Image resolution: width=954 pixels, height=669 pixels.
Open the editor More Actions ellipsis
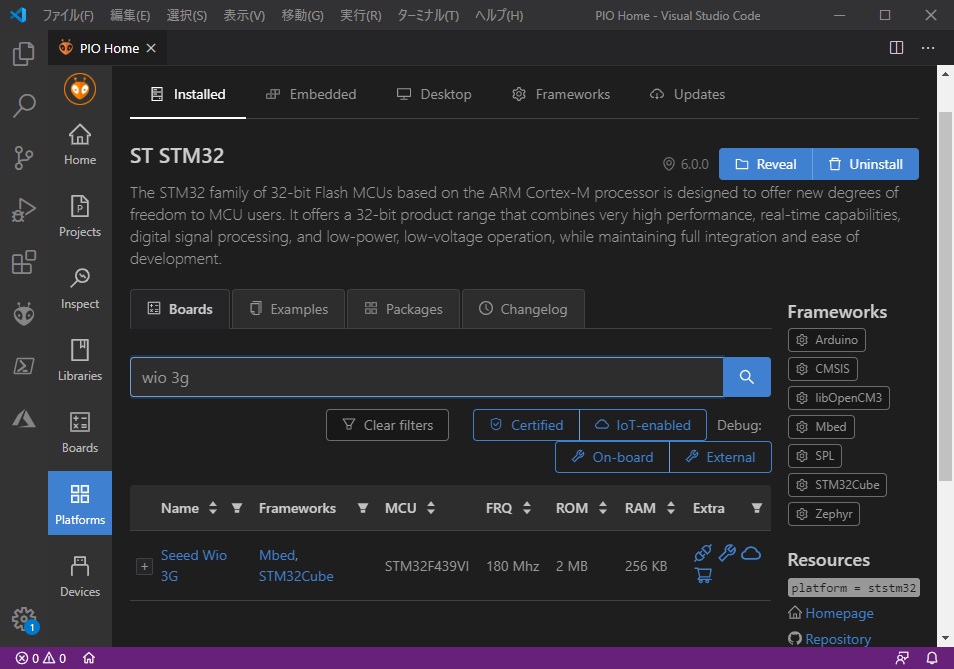point(928,47)
